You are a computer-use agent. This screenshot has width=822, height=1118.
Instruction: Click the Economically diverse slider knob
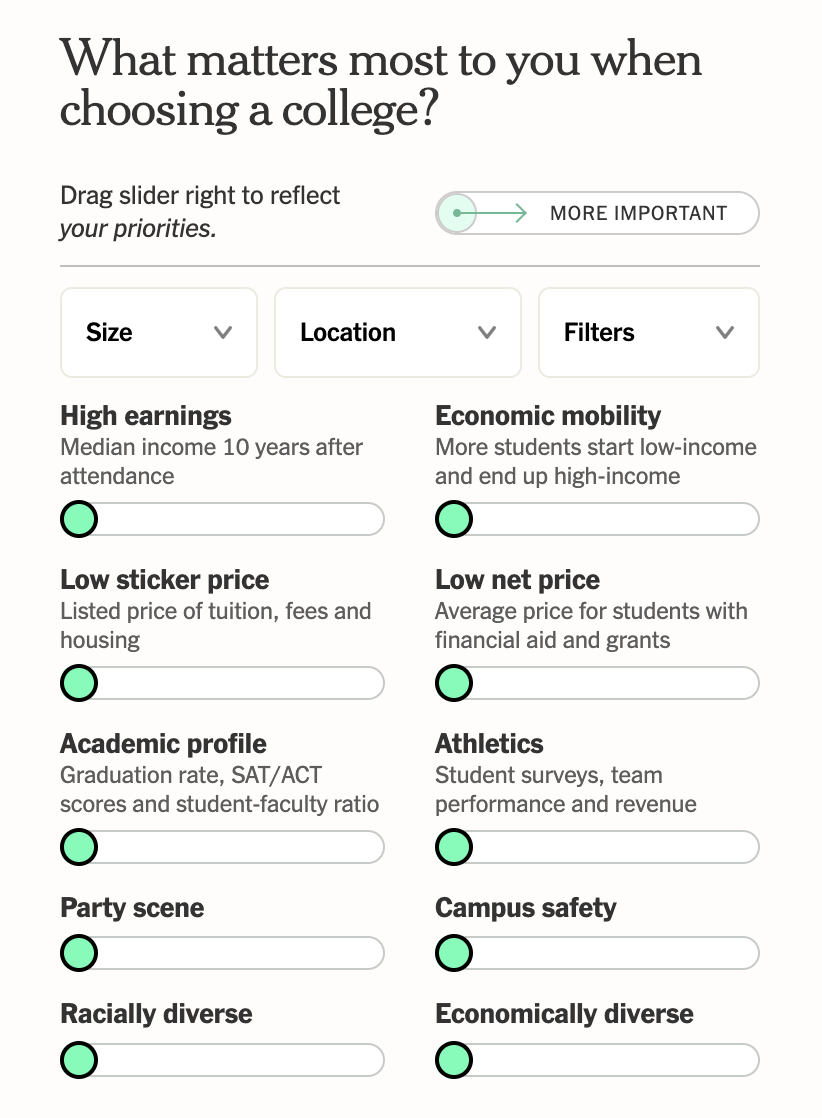coord(454,1059)
